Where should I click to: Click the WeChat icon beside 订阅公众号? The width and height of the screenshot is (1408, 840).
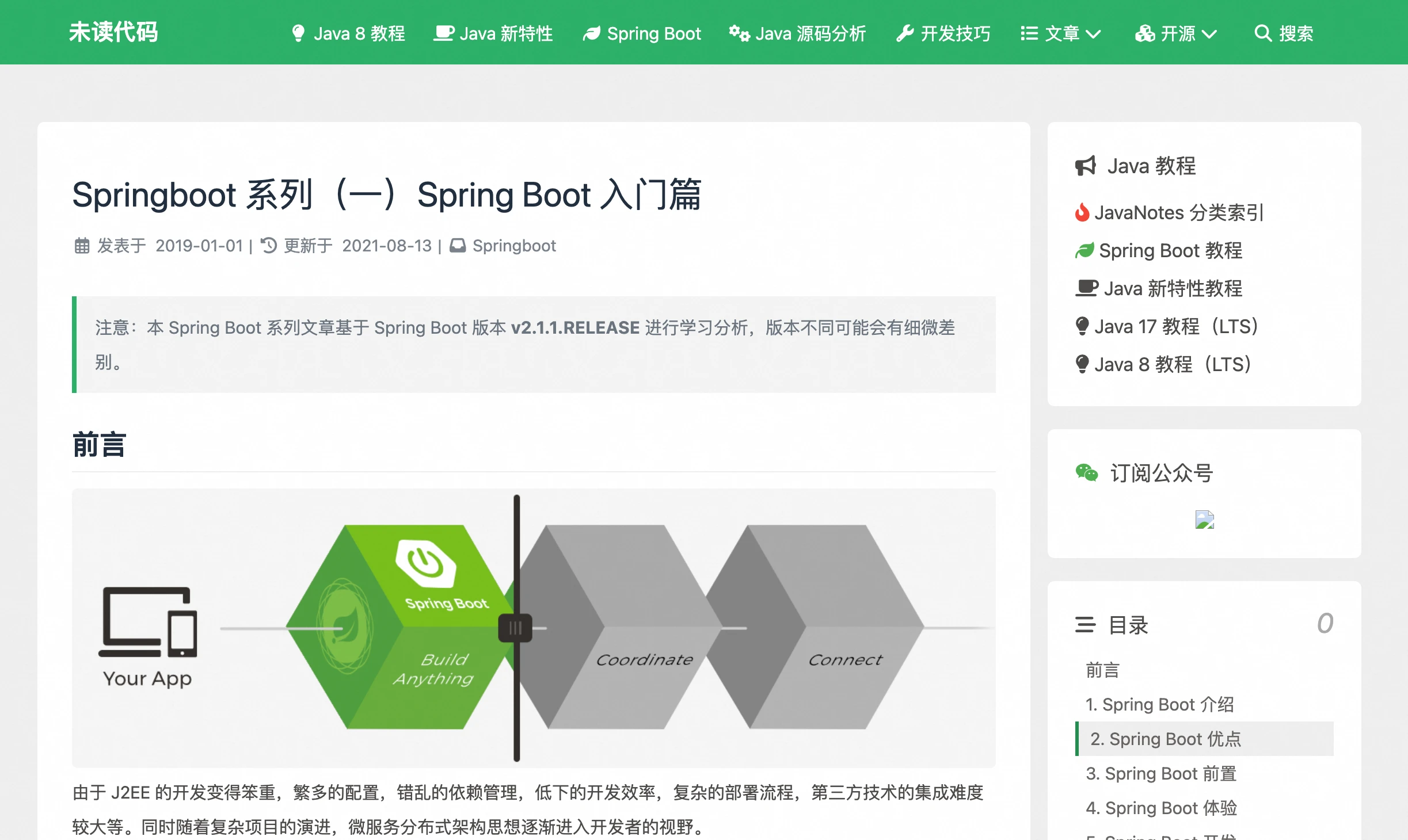[x=1087, y=472]
